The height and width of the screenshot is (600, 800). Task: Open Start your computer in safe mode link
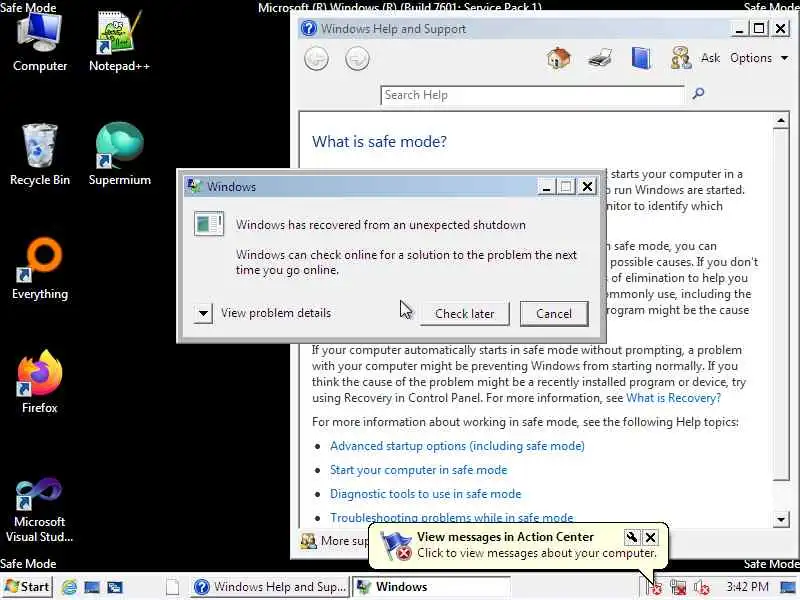[x=418, y=470]
